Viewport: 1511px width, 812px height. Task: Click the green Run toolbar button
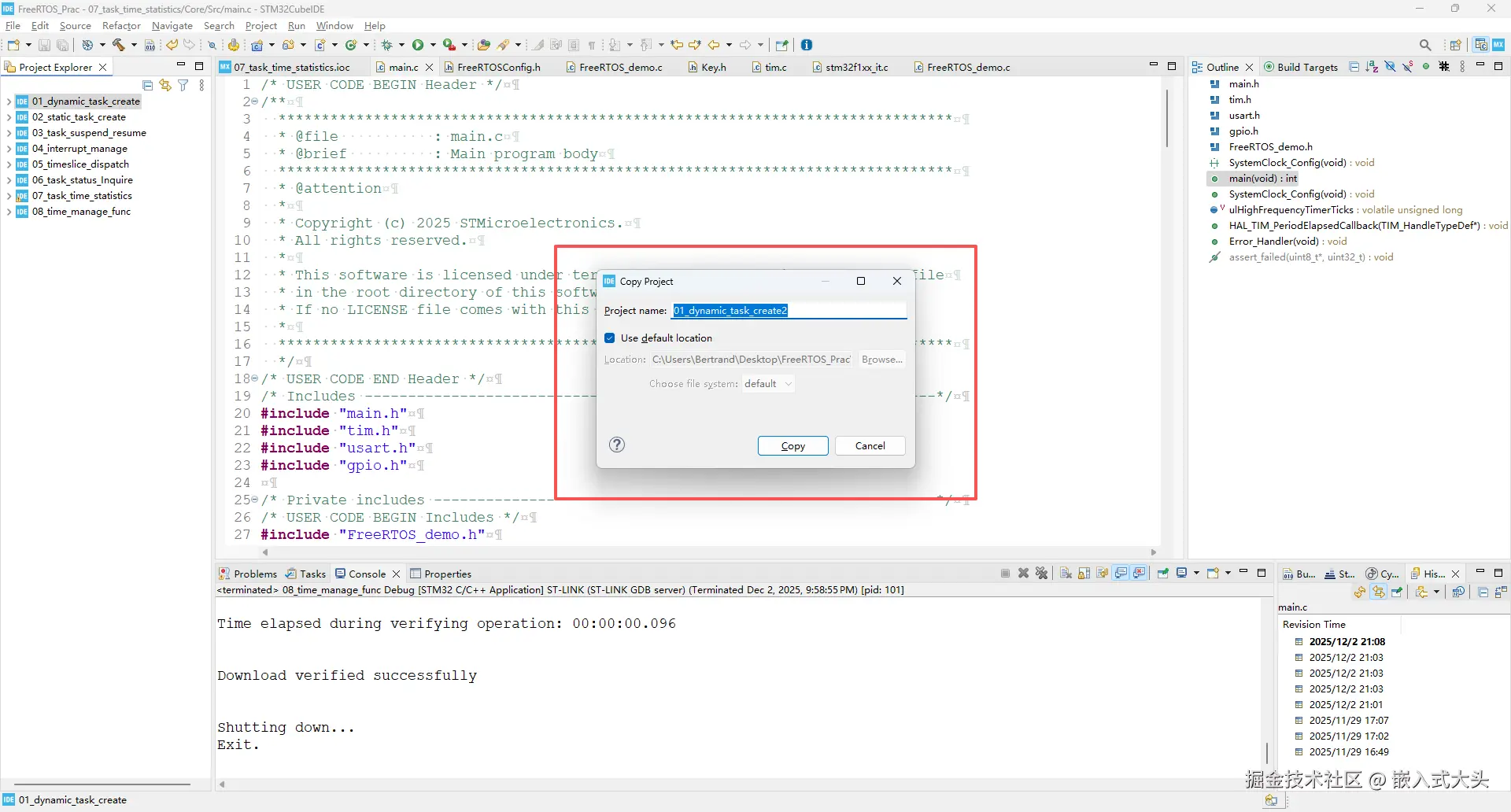point(418,45)
